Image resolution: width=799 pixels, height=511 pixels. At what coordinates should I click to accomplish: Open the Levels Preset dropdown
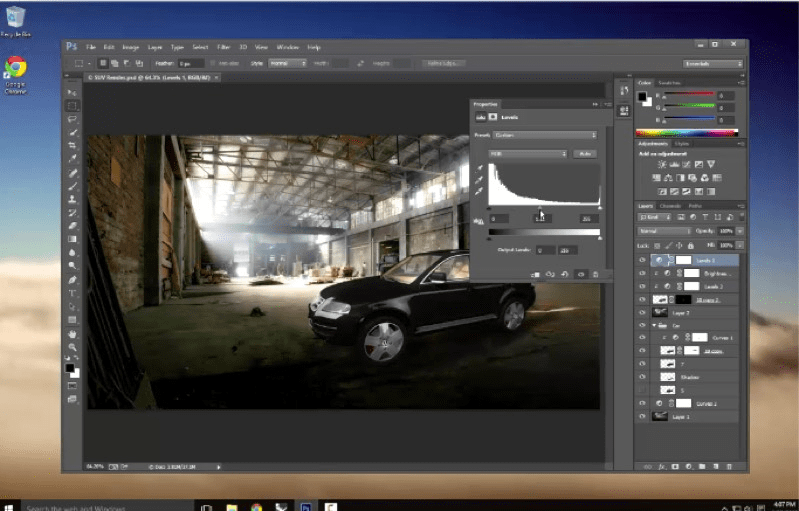click(544, 134)
